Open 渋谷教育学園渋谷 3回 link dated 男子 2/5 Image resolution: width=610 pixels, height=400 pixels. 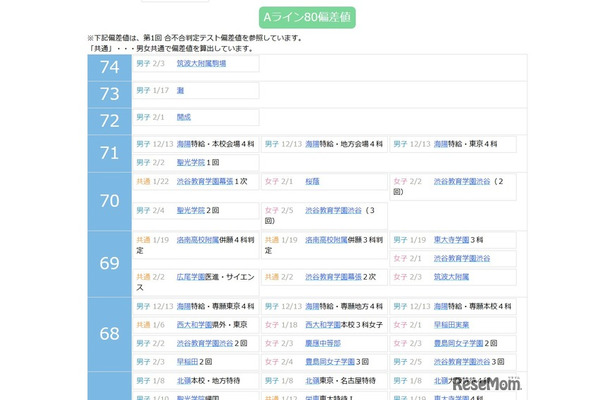pos(462,362)
